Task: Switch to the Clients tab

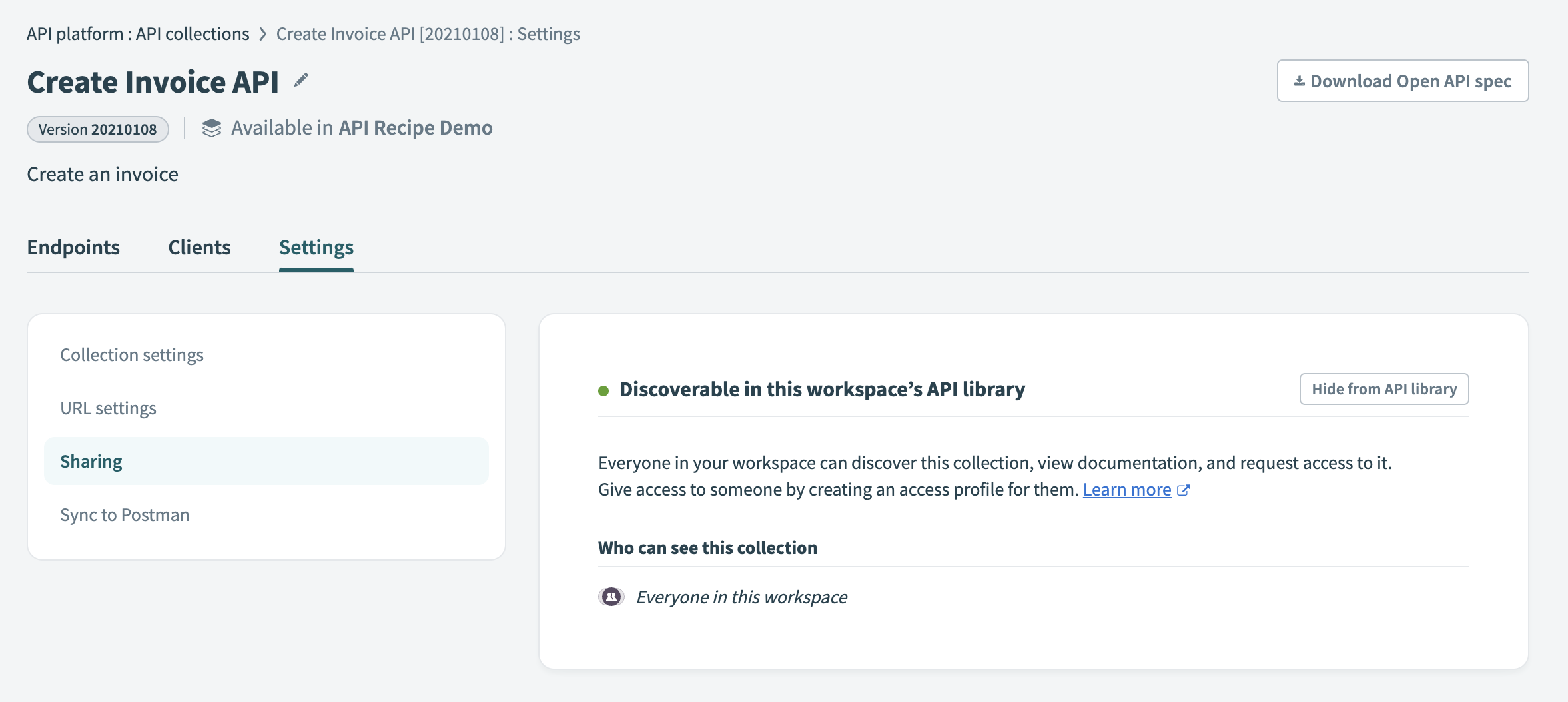Action: click(199, 247)
